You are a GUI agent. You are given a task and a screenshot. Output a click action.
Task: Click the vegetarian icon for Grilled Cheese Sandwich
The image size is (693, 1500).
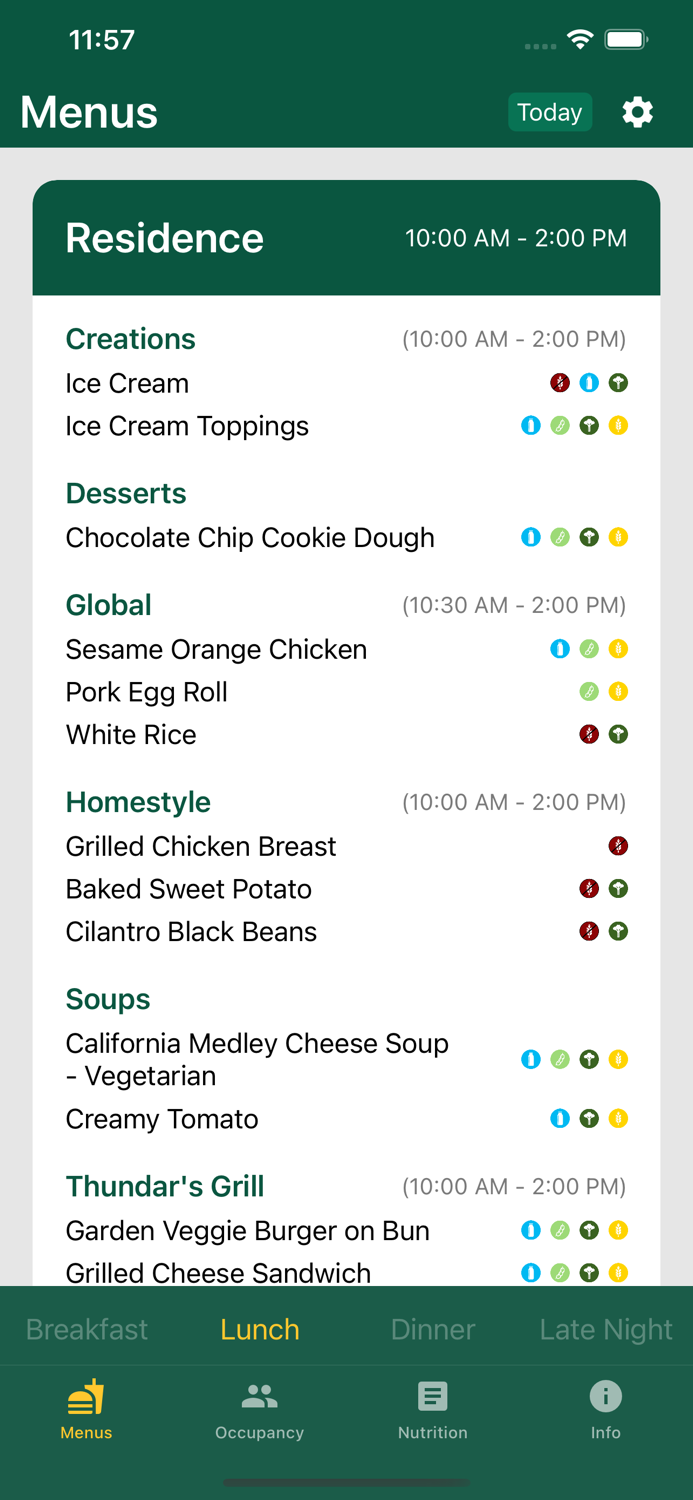click(589, 1273)
